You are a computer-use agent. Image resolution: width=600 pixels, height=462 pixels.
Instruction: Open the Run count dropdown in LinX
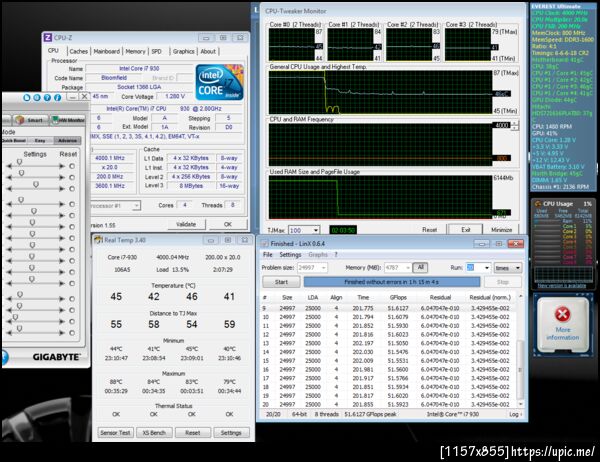486,268
